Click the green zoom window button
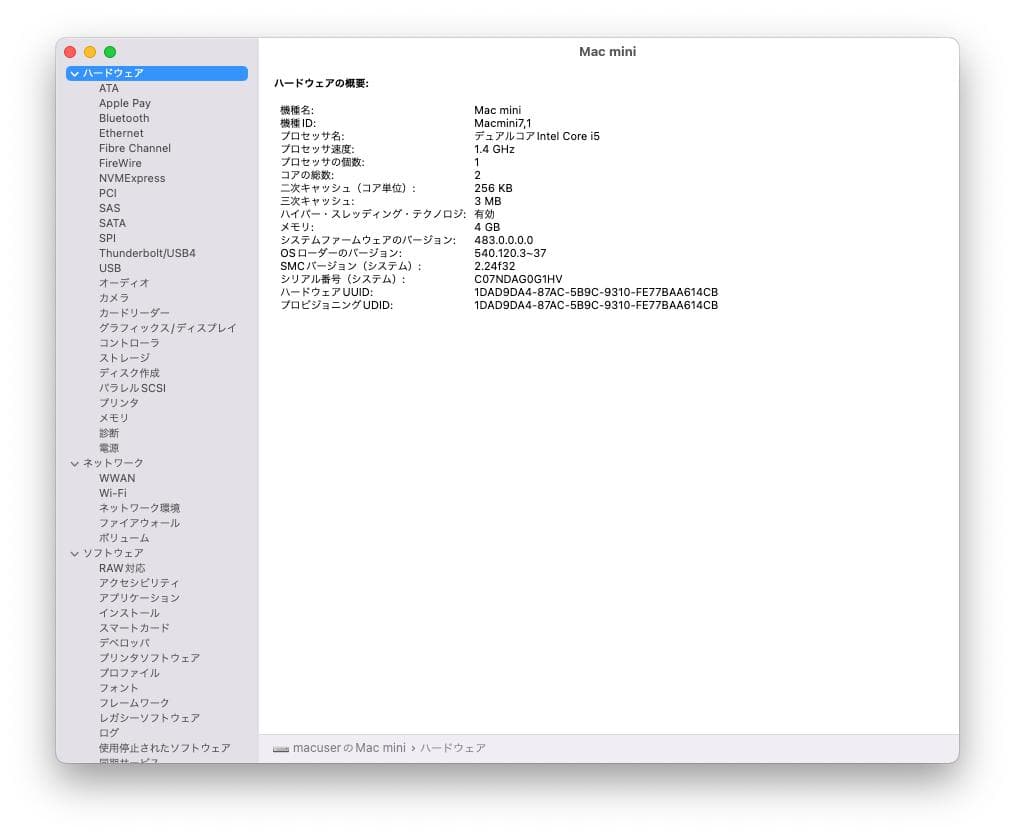This screenshot has height=837, width=1015. (x=110, y=51)
